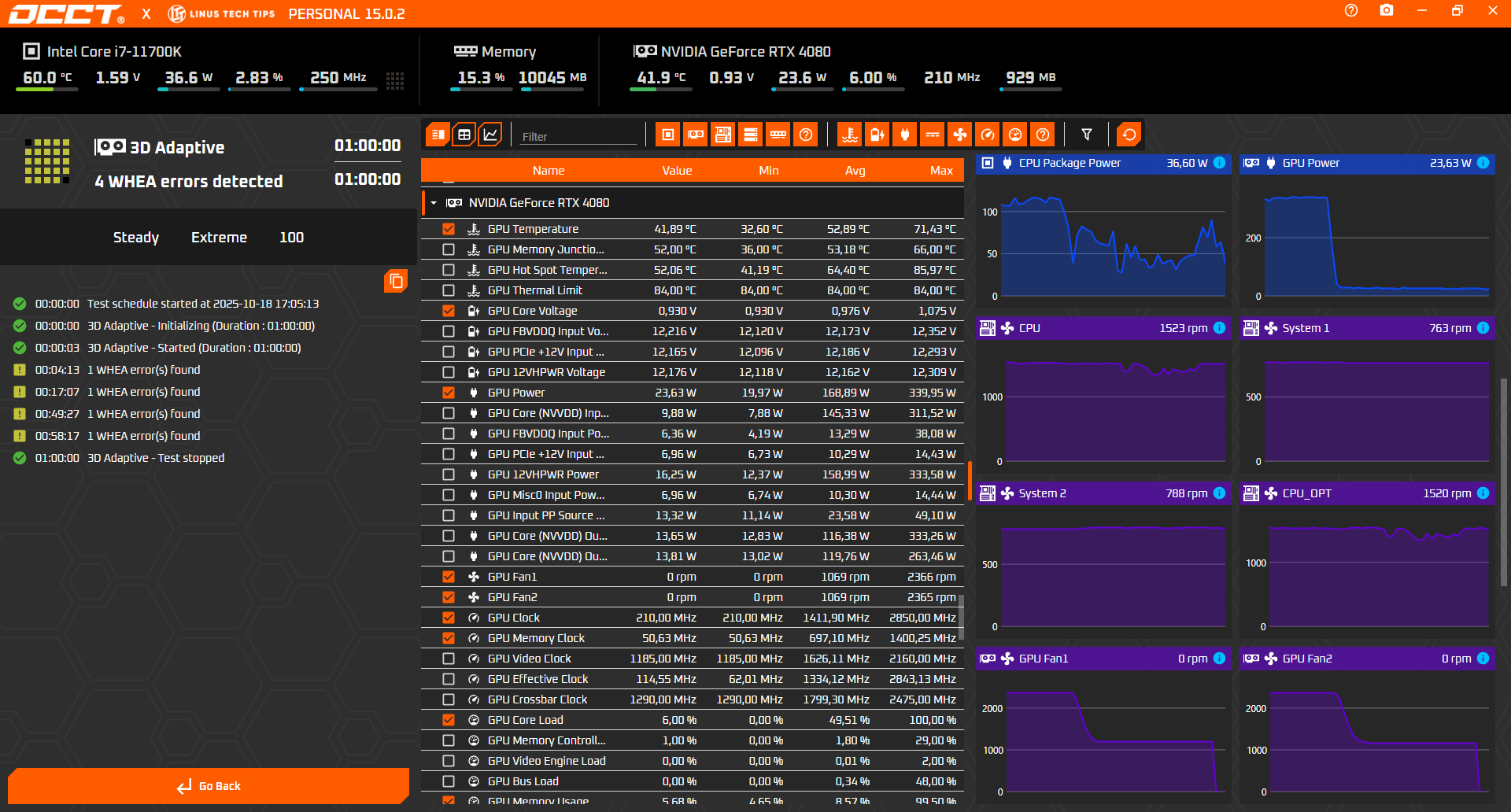Click the CPU core grid icon
This screenshot has height=812, width=1511.
coord(395,80)
